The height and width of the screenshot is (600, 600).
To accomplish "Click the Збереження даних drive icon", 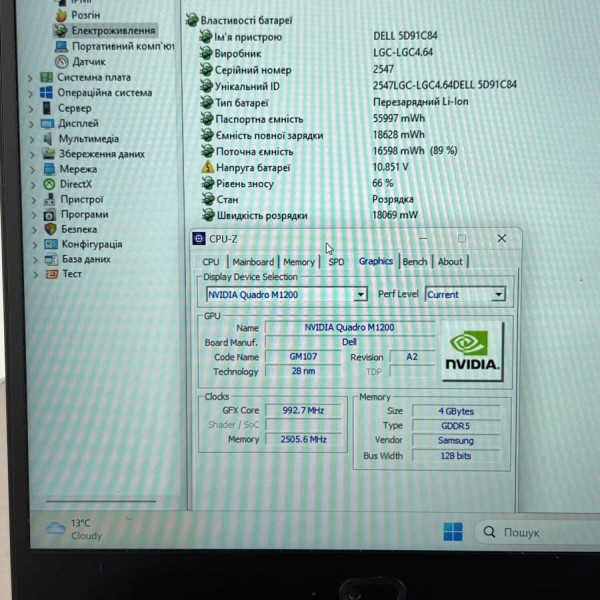I will coord(49,154).
